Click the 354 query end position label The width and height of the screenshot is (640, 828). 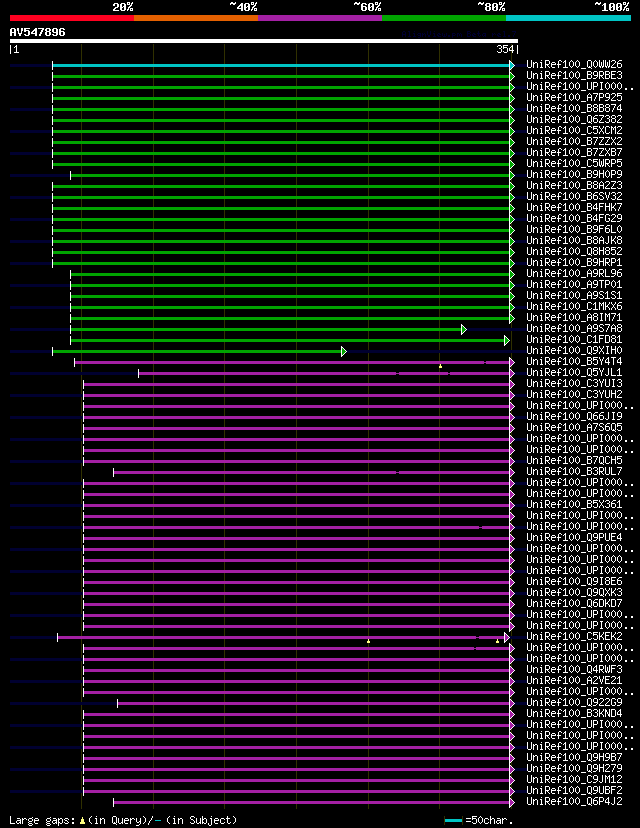click(505, 49)
